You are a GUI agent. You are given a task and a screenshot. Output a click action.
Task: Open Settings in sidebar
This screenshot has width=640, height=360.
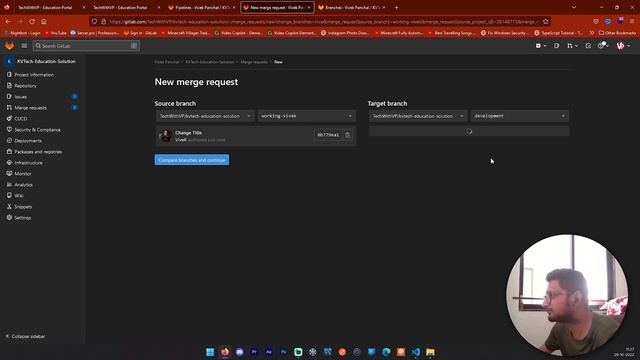[x=23, y=218]
